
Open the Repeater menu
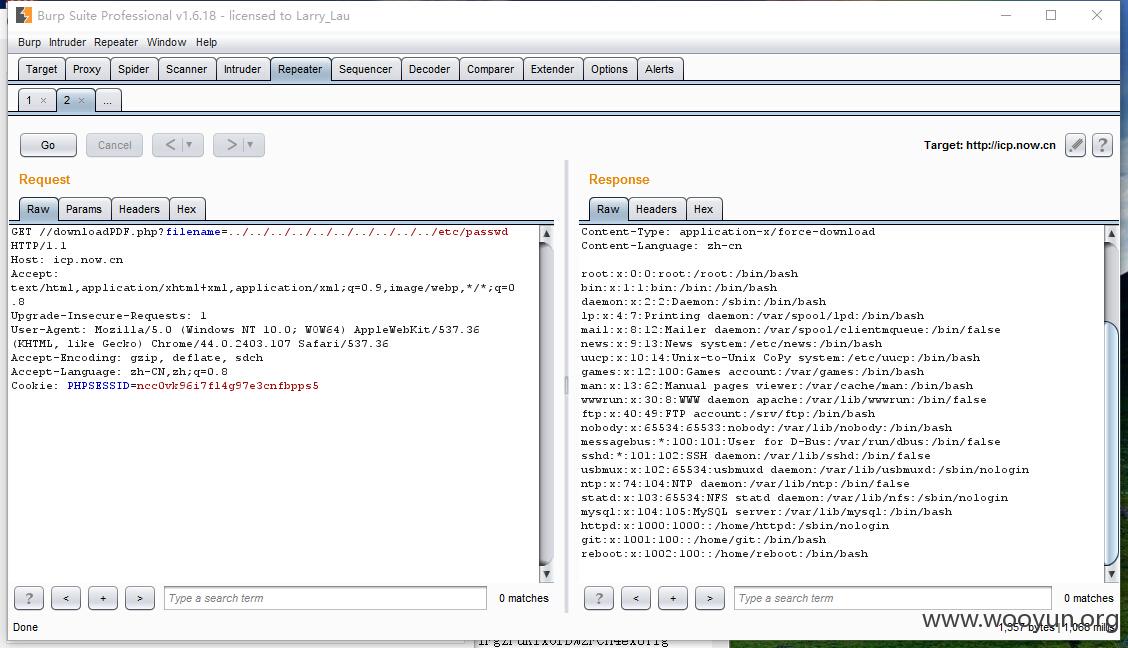116,42
